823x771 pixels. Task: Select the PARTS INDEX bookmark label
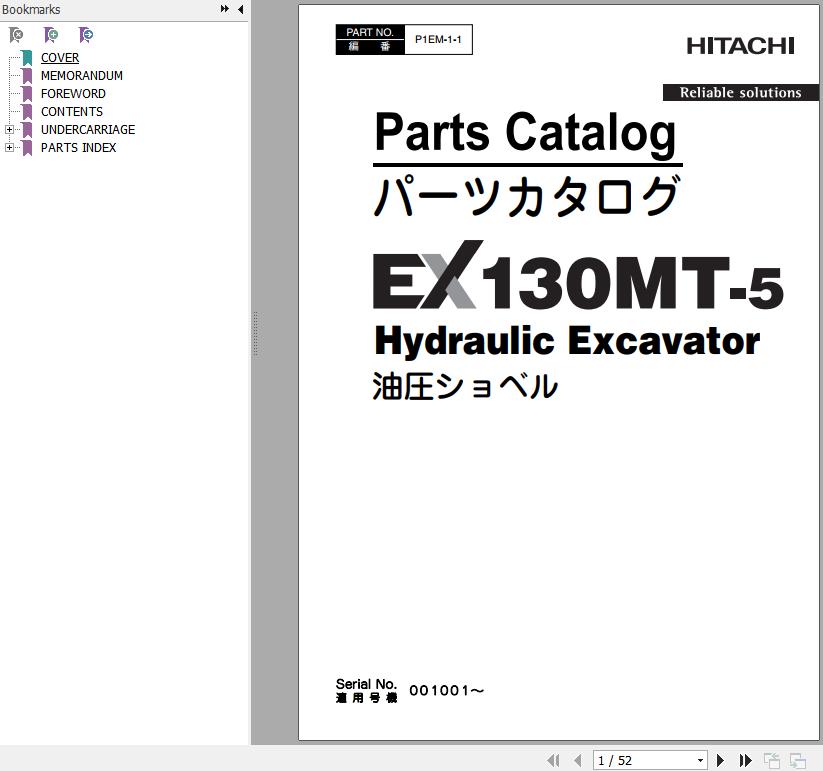pyautogui.click(x=78, y=147)
